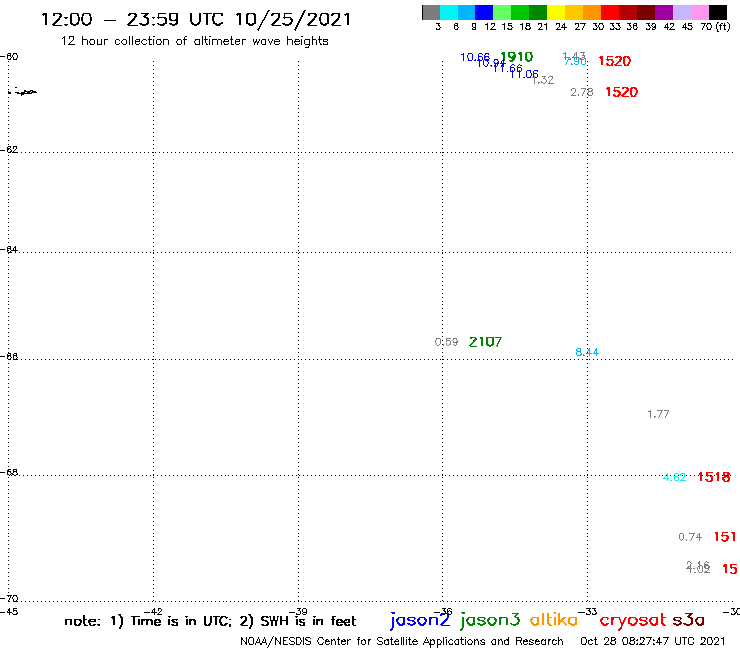
Task: Click the altimeter wave heights subtitle
Action: 194,41
